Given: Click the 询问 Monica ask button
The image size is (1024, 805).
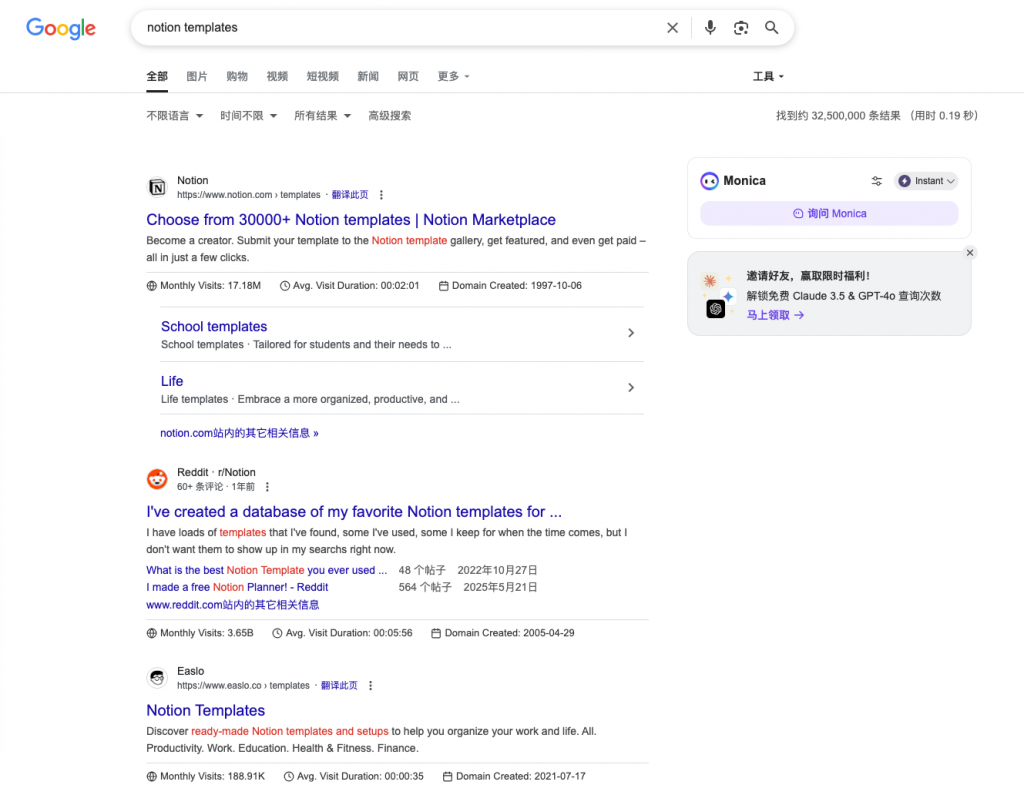Looking at the screenshot, I should pos(829,213).
